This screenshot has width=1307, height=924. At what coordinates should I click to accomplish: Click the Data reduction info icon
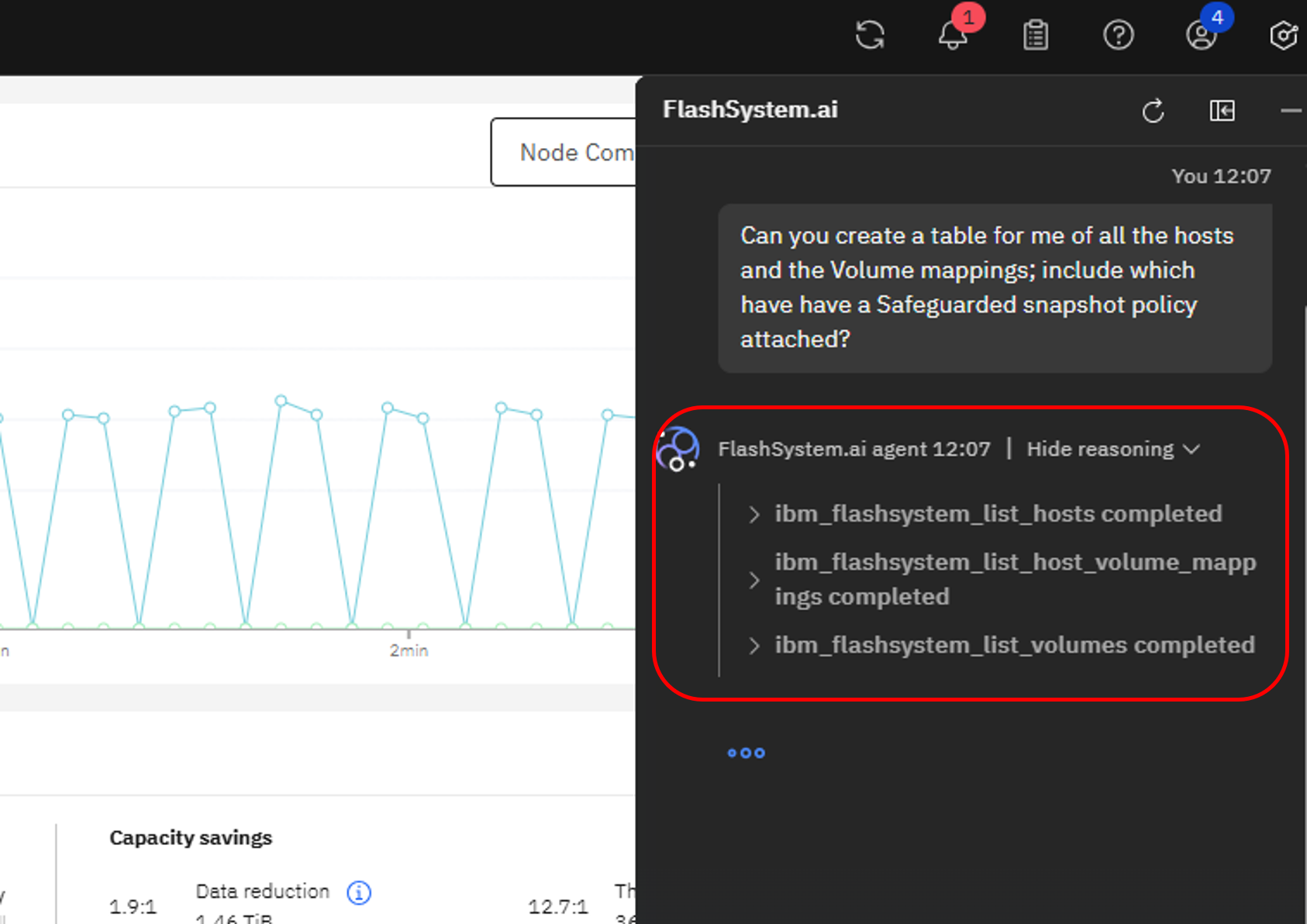pyautogui.click(x=359, y=893)
